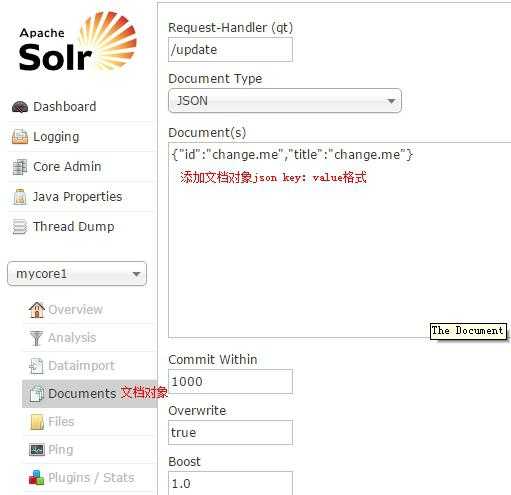Open Core Admin
Viewport: 511px width, 495px height.
[67, 166]
